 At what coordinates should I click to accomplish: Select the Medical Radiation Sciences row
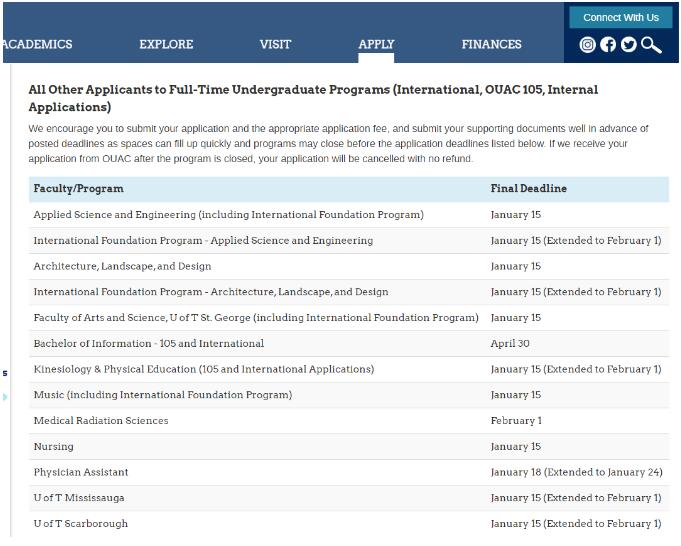pos(101,421)
